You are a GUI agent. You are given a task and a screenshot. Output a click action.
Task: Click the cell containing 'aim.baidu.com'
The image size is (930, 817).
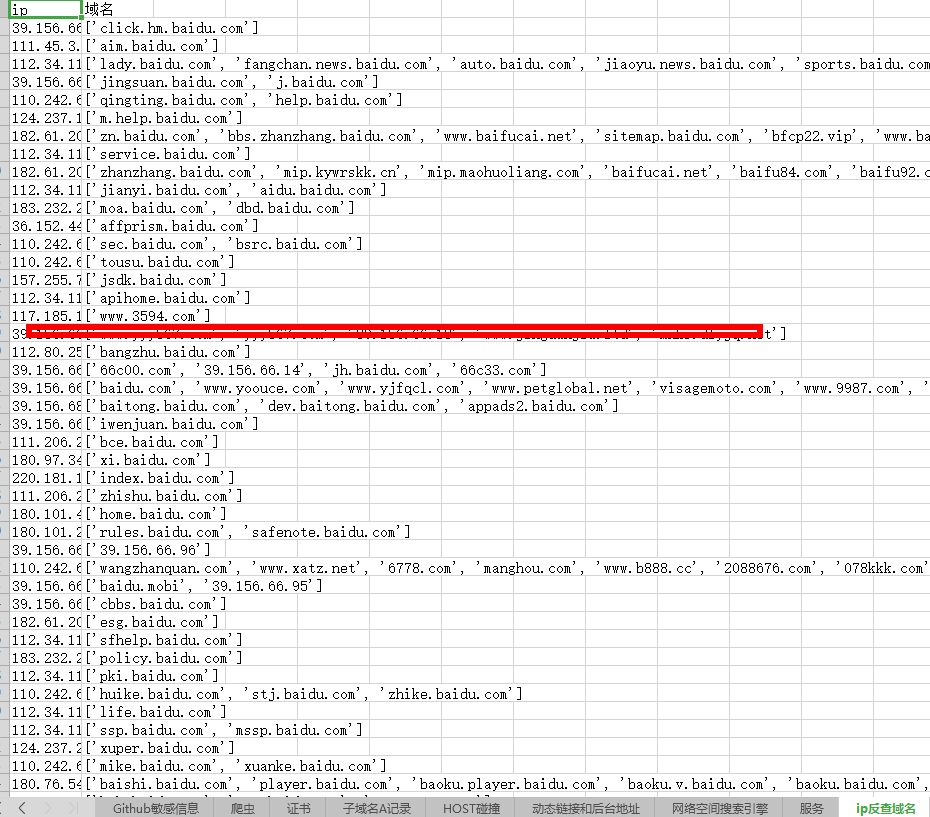tap(152, 46)
